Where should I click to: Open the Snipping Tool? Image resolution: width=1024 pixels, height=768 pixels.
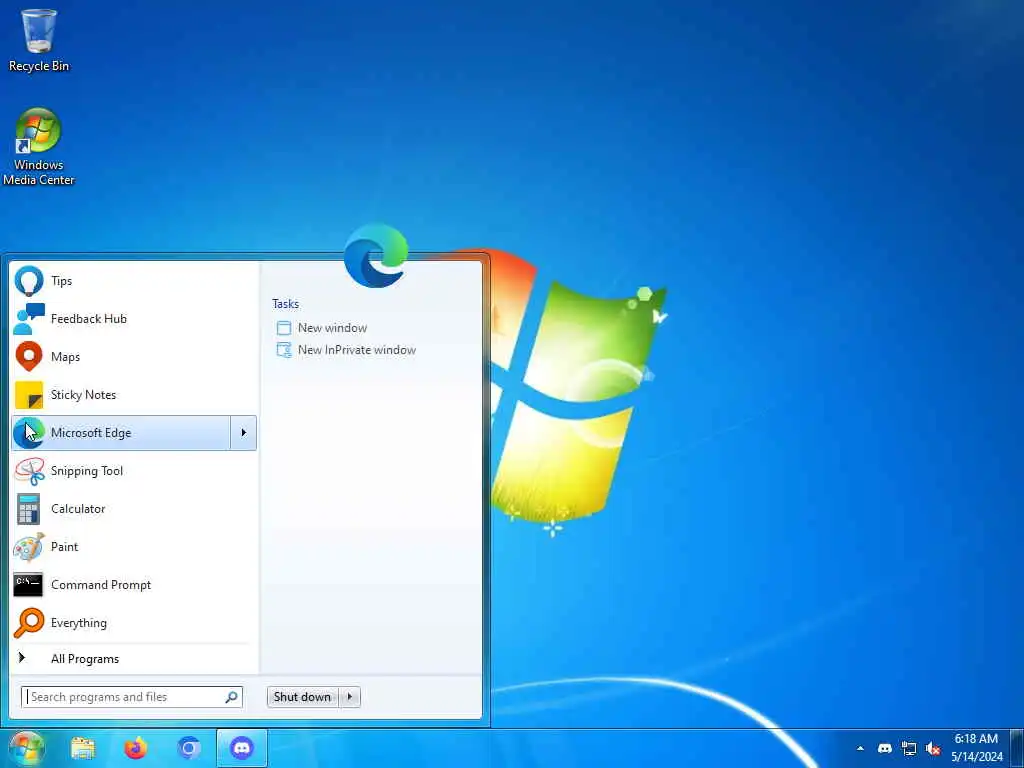[134, 471]
